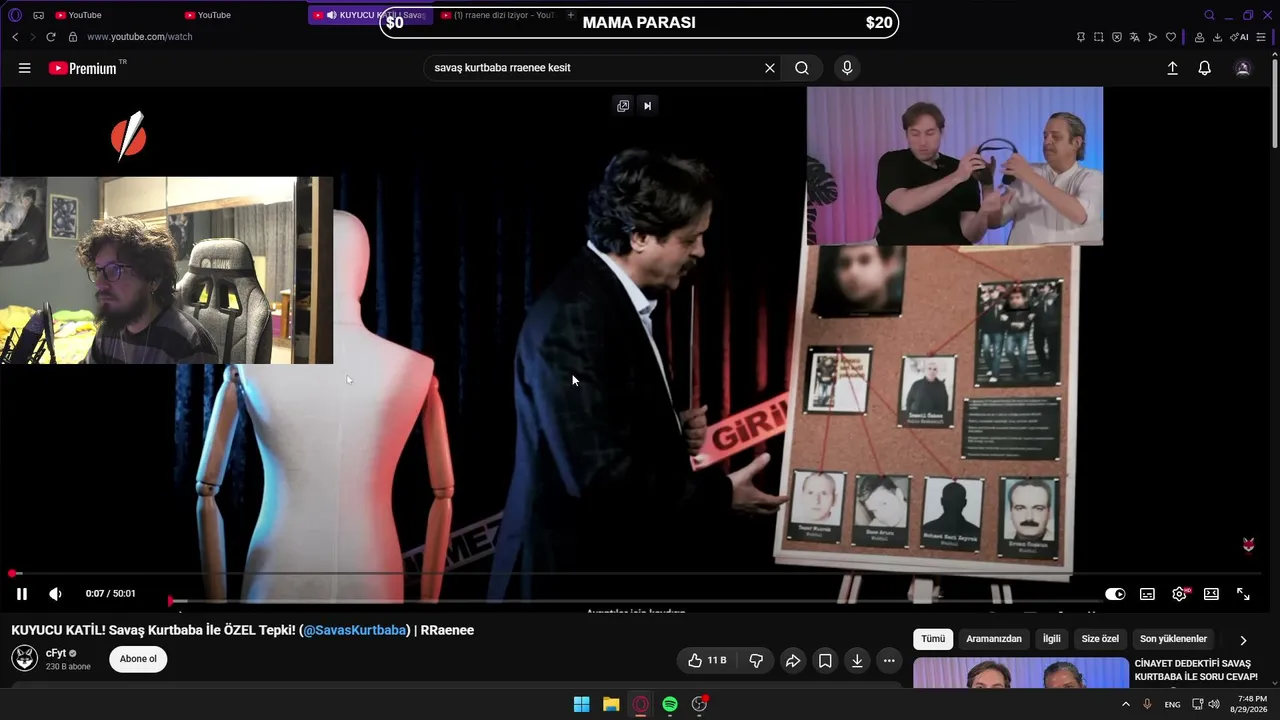Open the video quality settings gear
The width and height of the screenshot is (1280, 720).
(x=1179, y=594)
